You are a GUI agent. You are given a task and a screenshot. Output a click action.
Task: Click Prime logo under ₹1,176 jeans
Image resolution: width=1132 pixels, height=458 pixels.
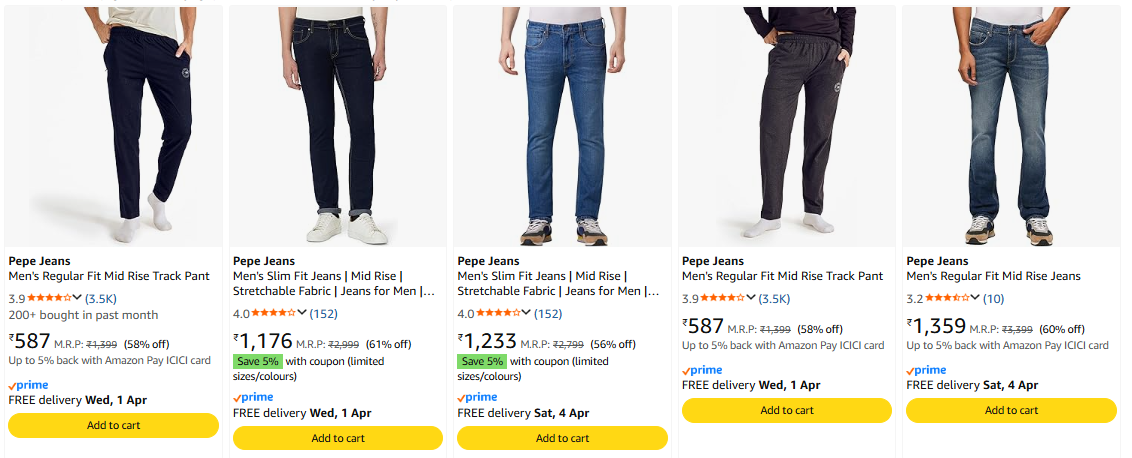pyautogui.click(x=253, y=397)
